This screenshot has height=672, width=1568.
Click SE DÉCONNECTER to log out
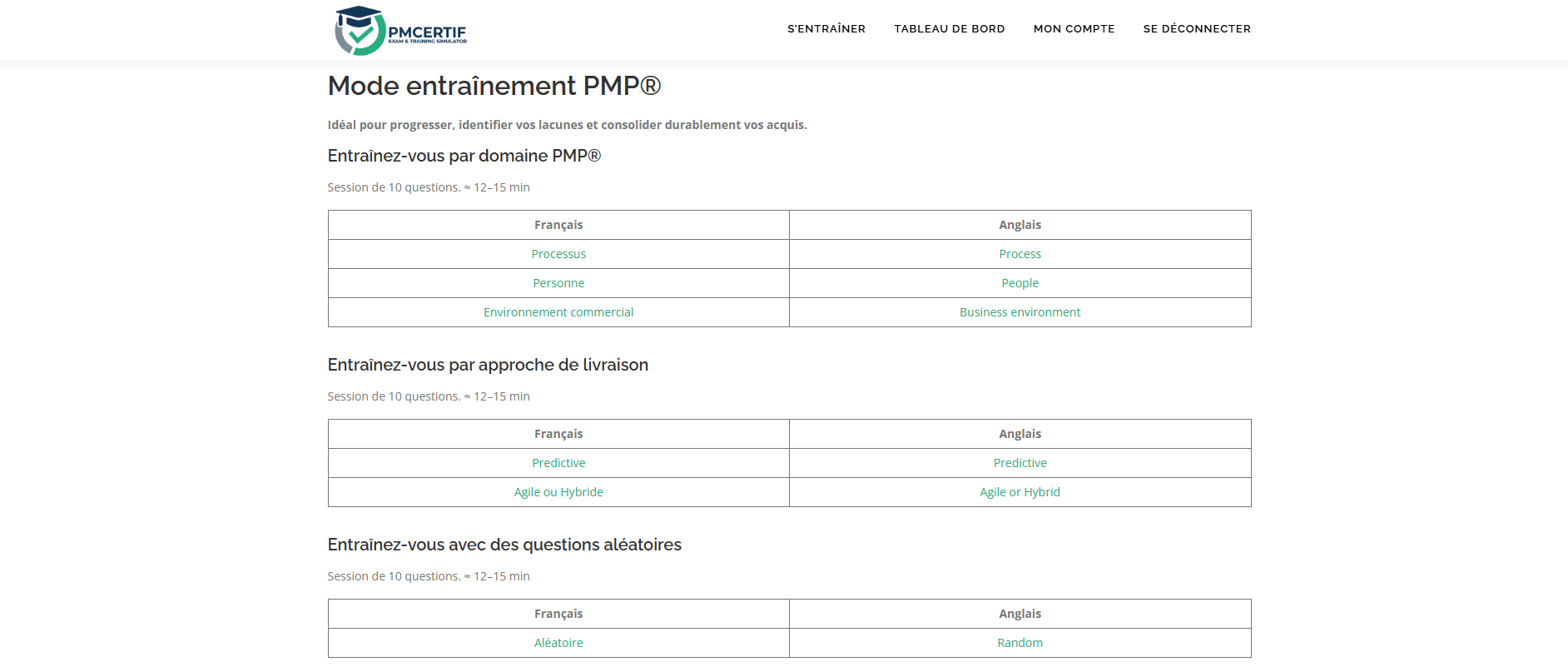(1197, 29)
